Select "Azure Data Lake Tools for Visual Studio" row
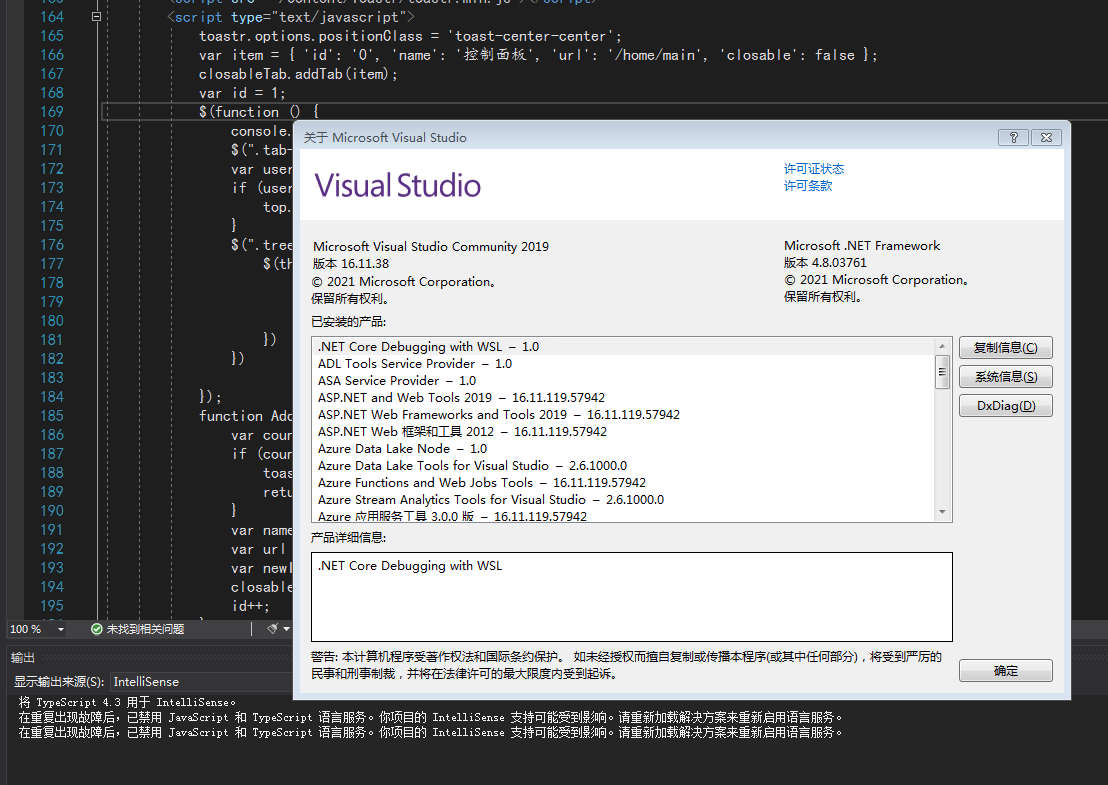Screen dimensions: 1108x785 pyautogui.click(x=623, y=465)
